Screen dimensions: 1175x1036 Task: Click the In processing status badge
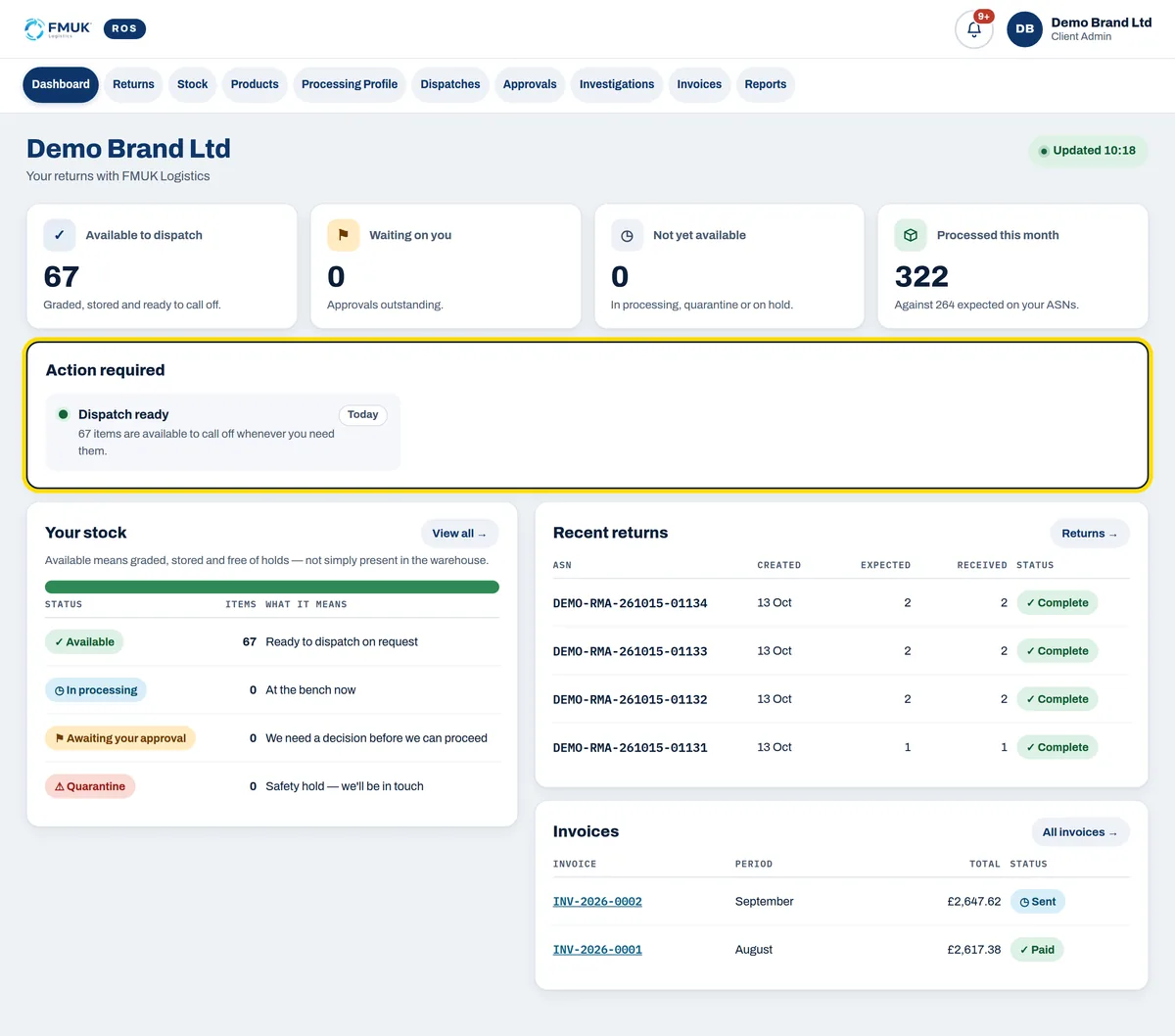click(x=96, y=690)
